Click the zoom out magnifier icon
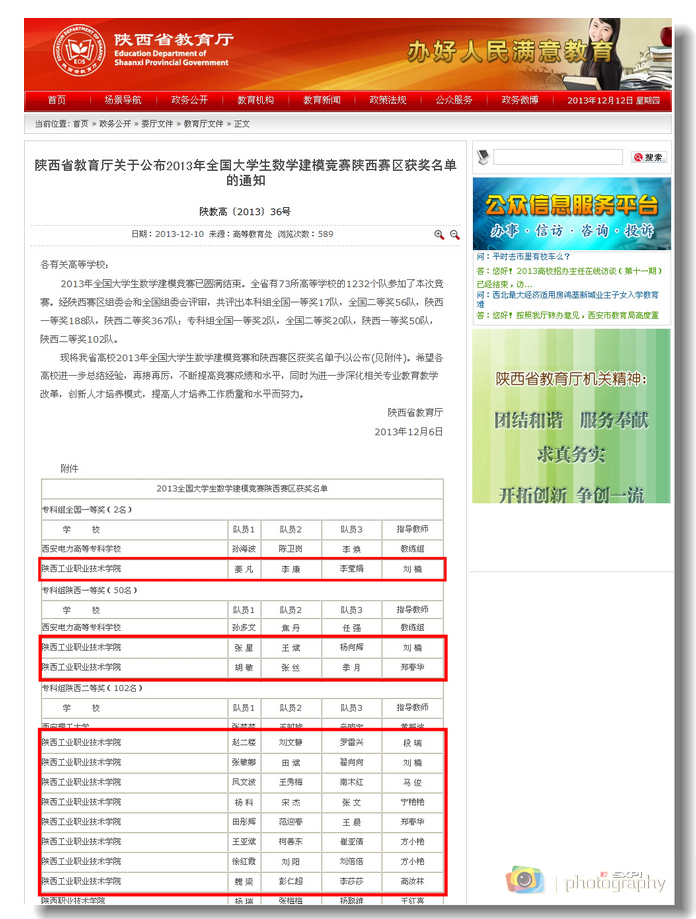This screenshot has height=919, width=696. click(454, 234)
